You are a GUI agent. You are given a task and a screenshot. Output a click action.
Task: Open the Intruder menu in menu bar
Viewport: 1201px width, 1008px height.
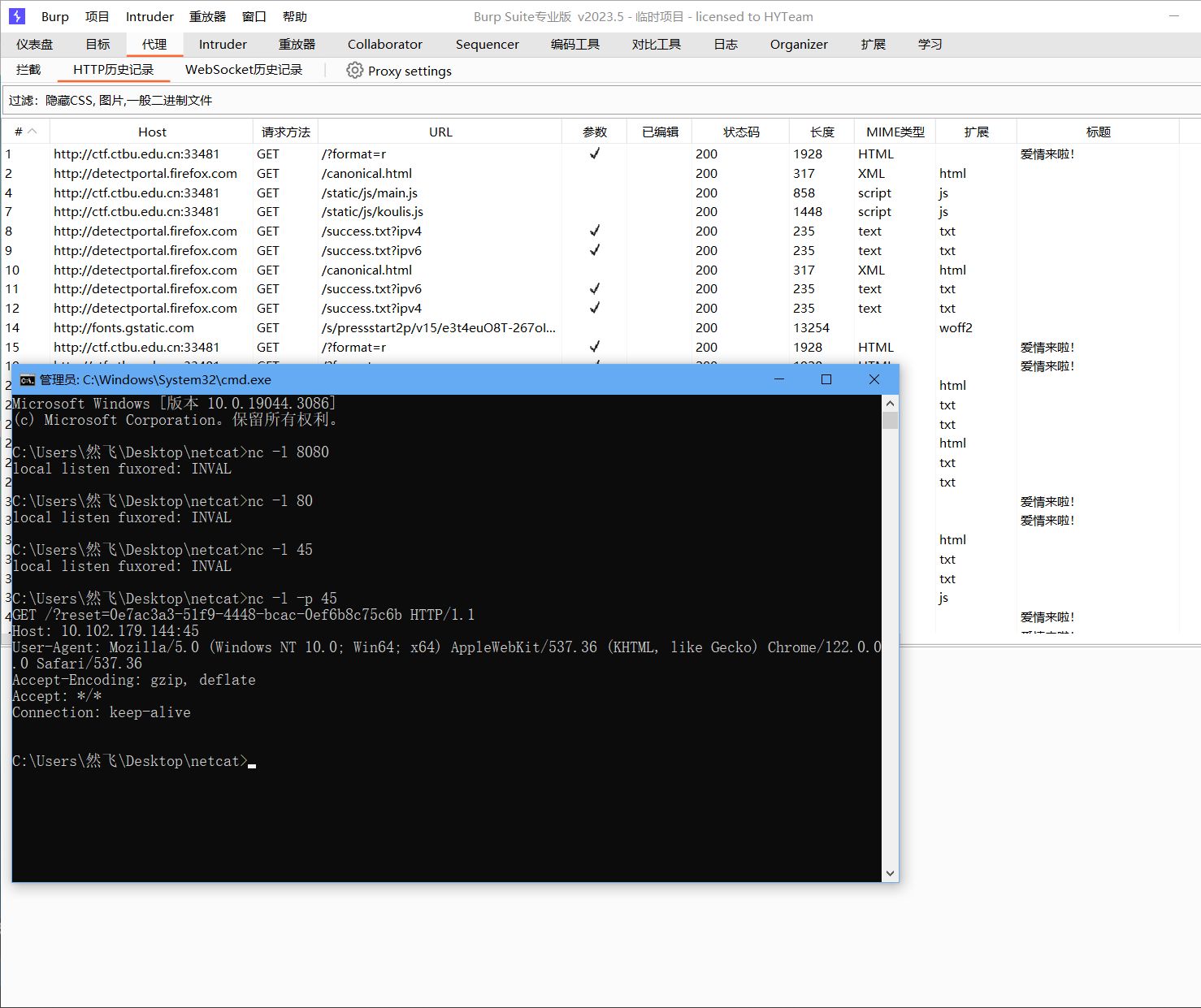pyautogui.click(x=150, y=16)
